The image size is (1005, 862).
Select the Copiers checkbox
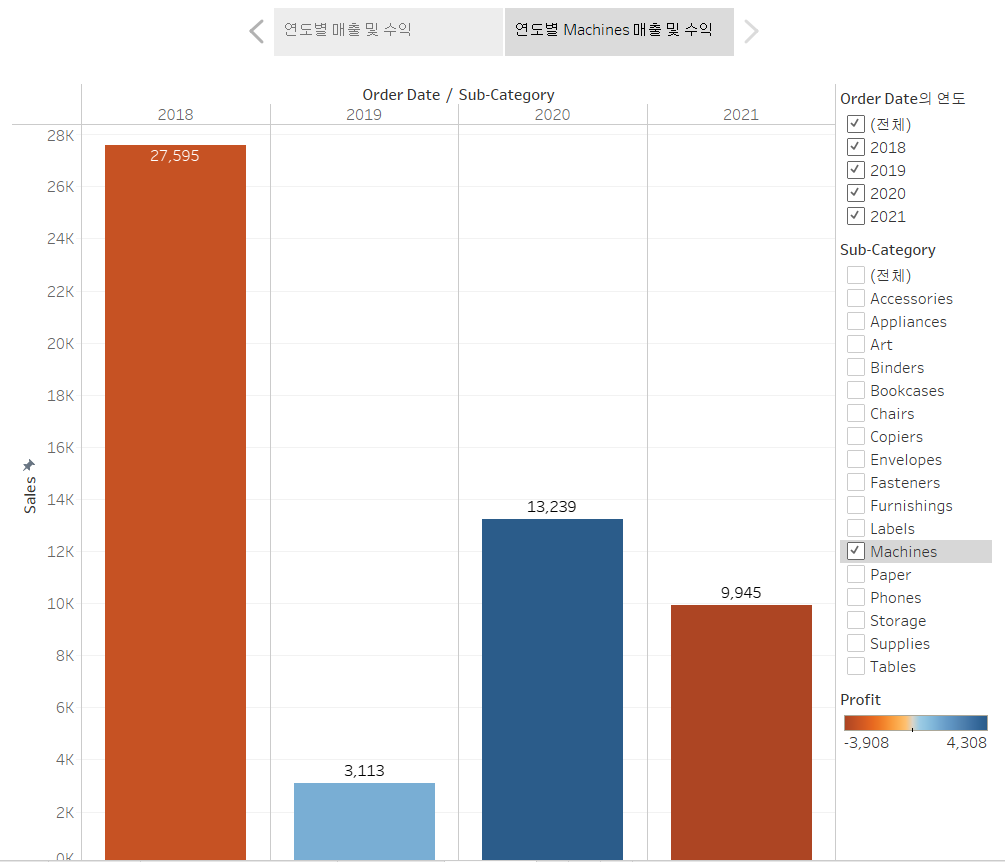click(856, 436)
